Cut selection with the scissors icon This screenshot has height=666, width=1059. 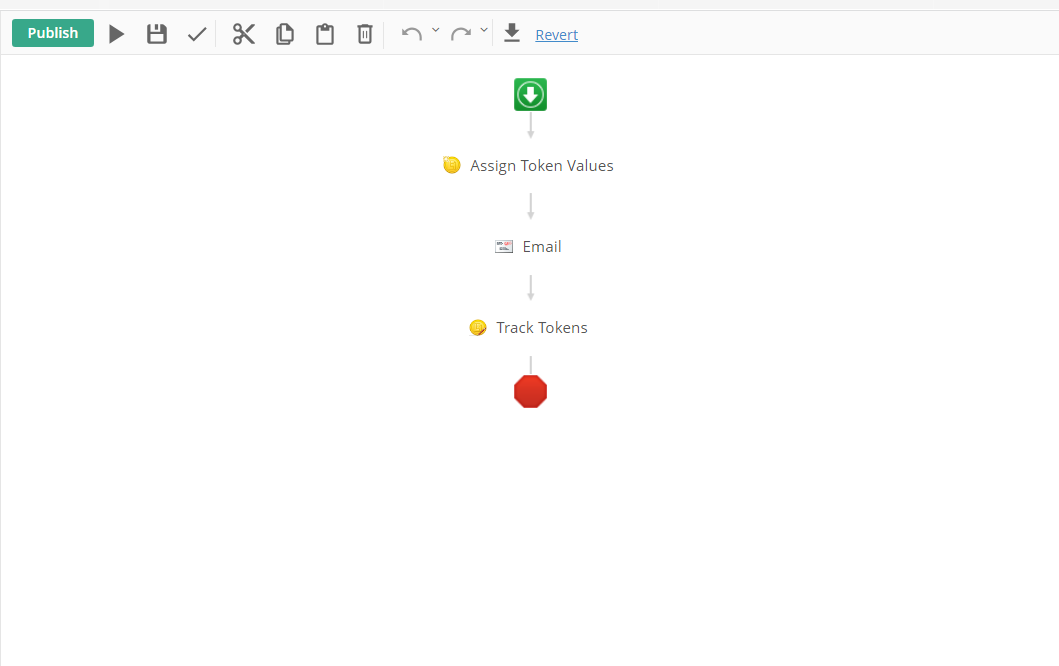(244, 34)
